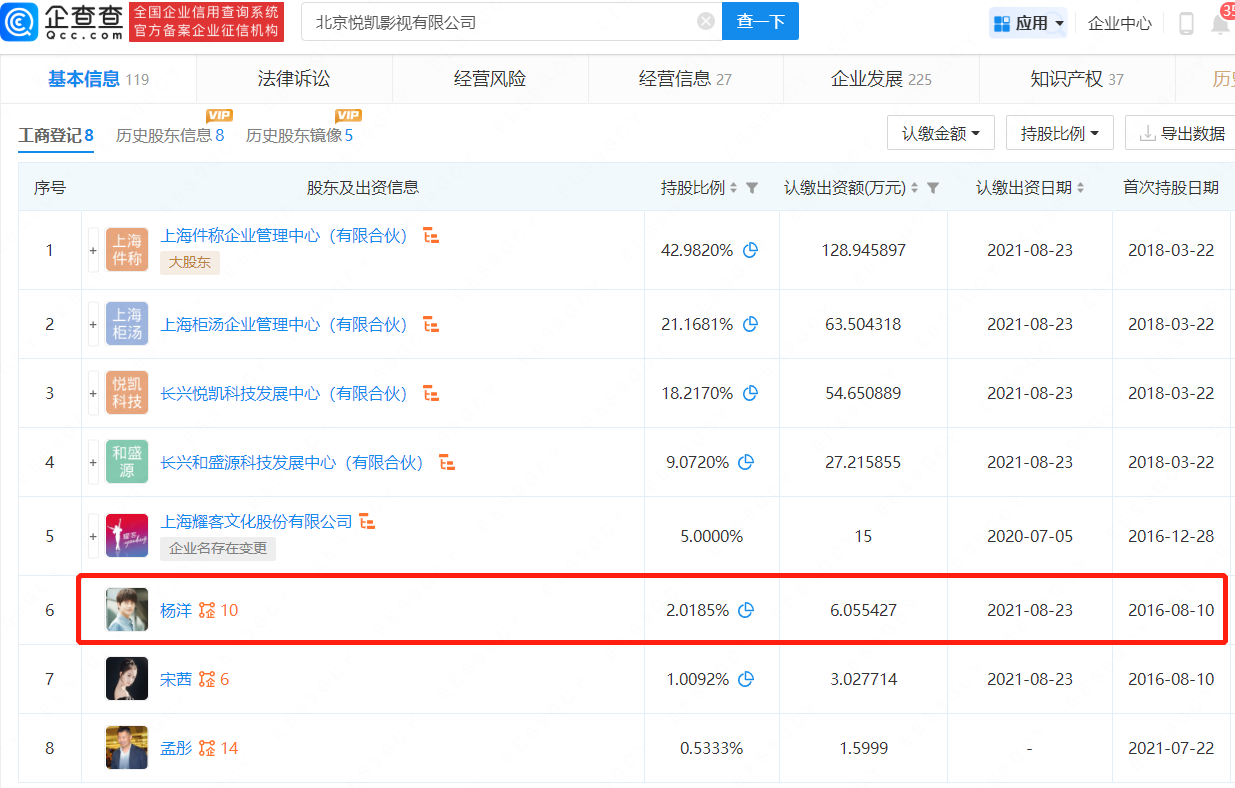Open notifications bell icon
The width and height of the screenshot is (1235, 788).
(1220, 23)
